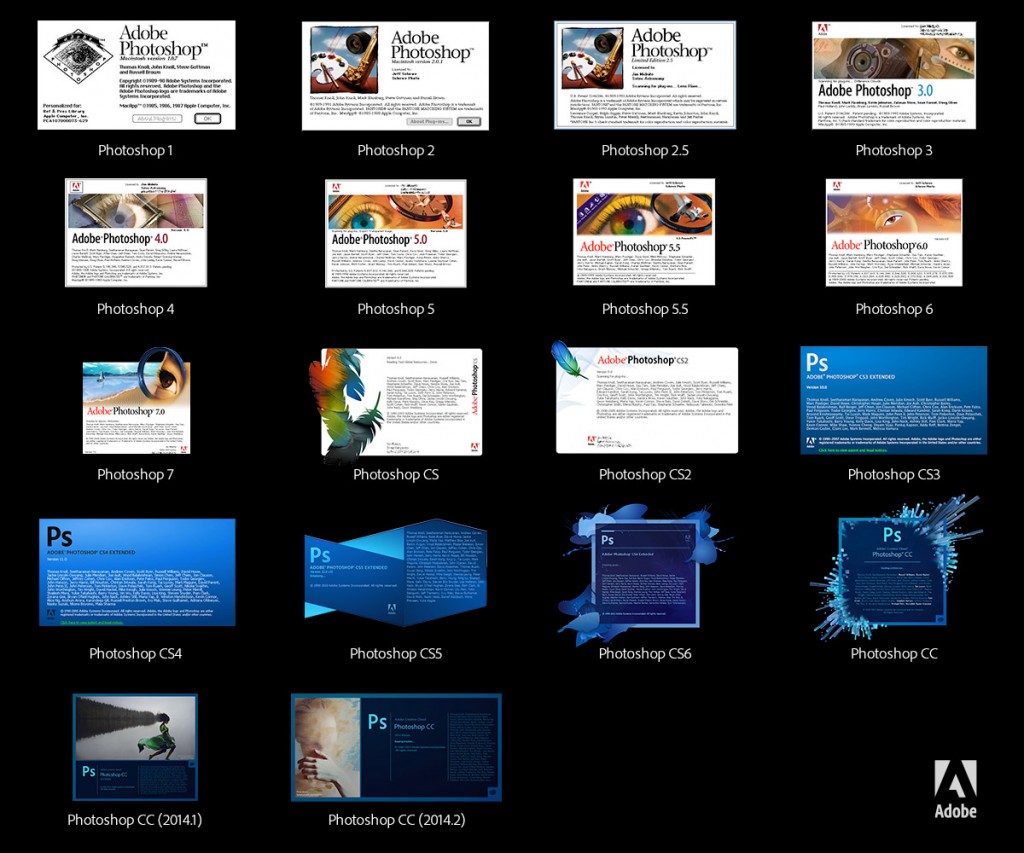Click About Plug-ins button on Photoshop 1 splash
This screenshot has height=853, width=1024.
[158, 118]
